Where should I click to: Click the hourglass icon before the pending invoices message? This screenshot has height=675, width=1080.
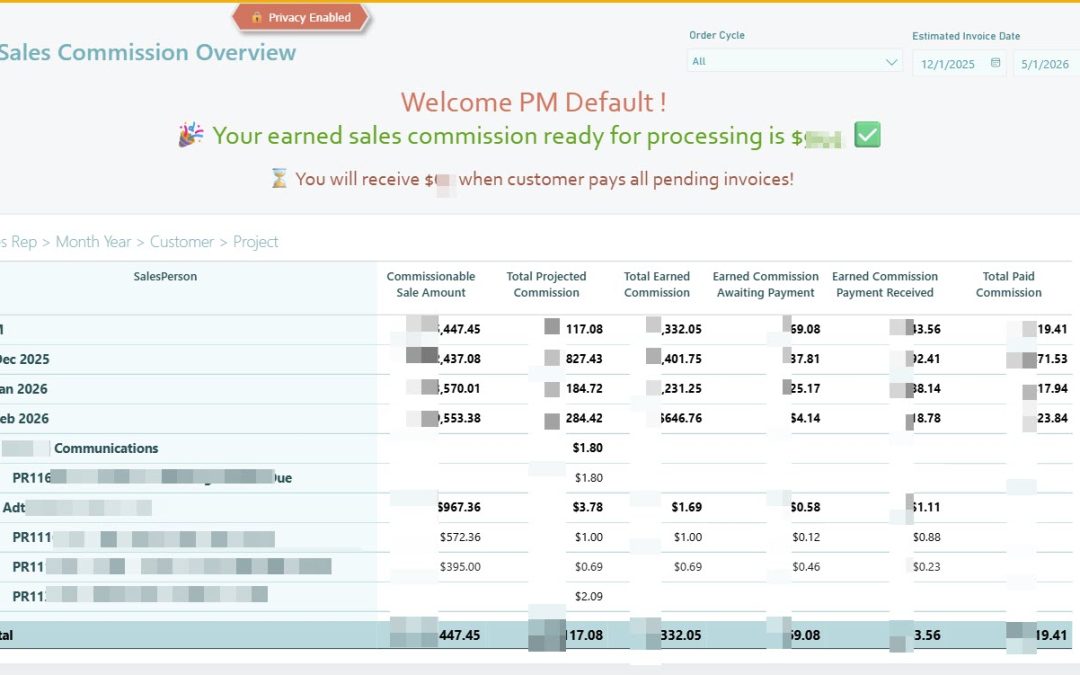278,178
